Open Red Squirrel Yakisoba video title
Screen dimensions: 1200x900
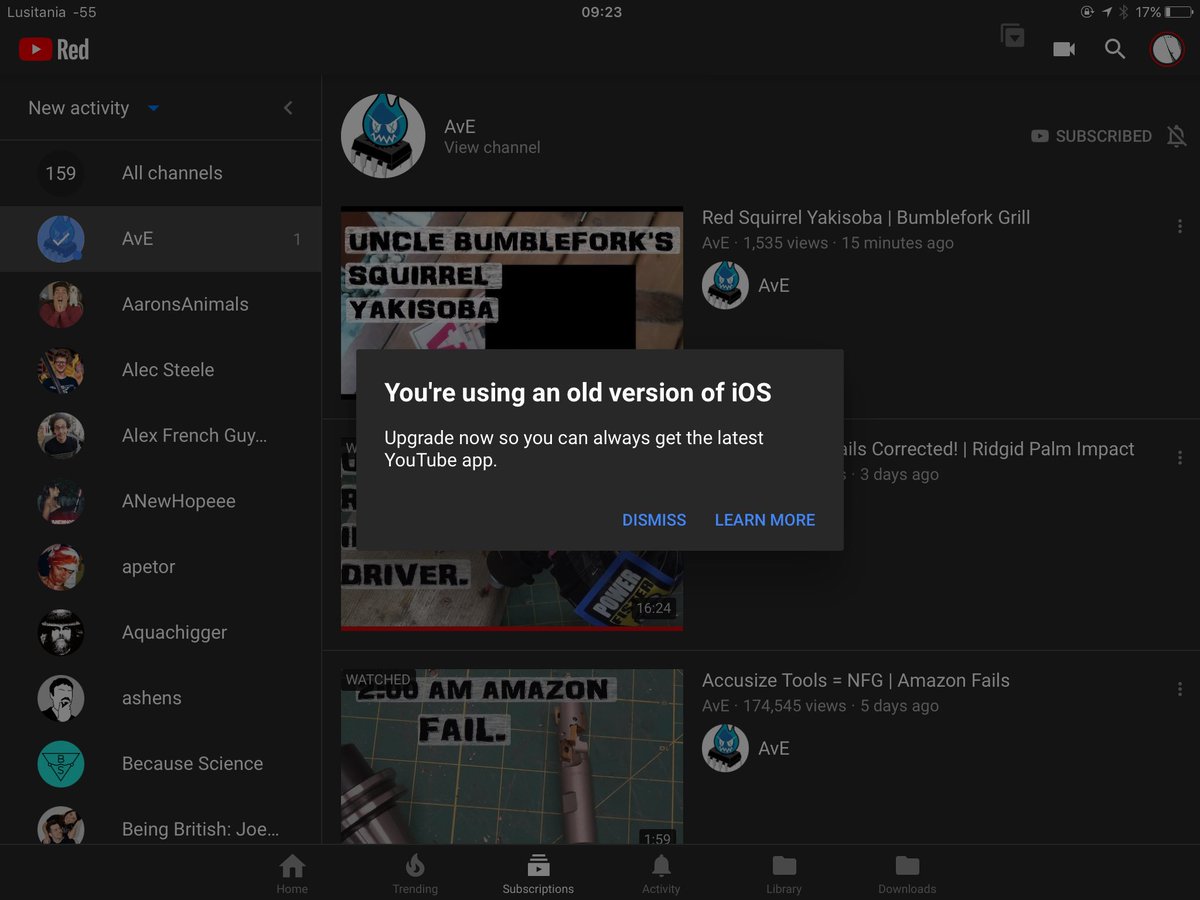click(866, 217)
